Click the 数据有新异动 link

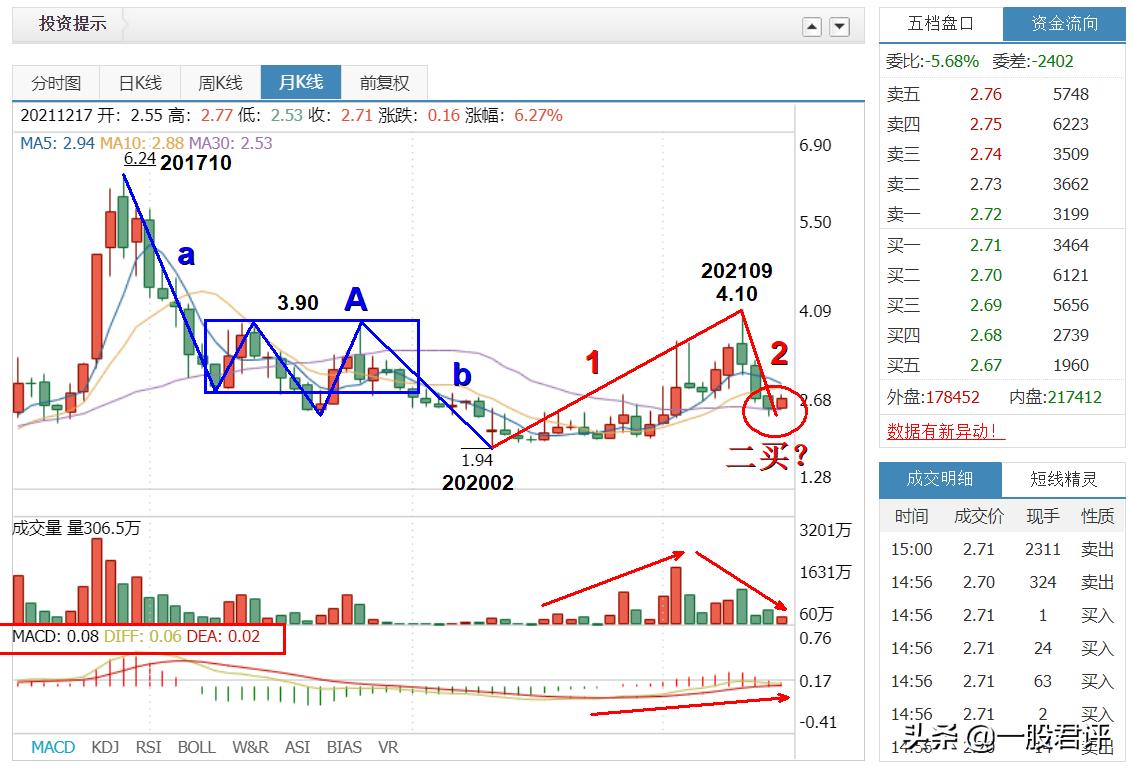click(945, 431)
